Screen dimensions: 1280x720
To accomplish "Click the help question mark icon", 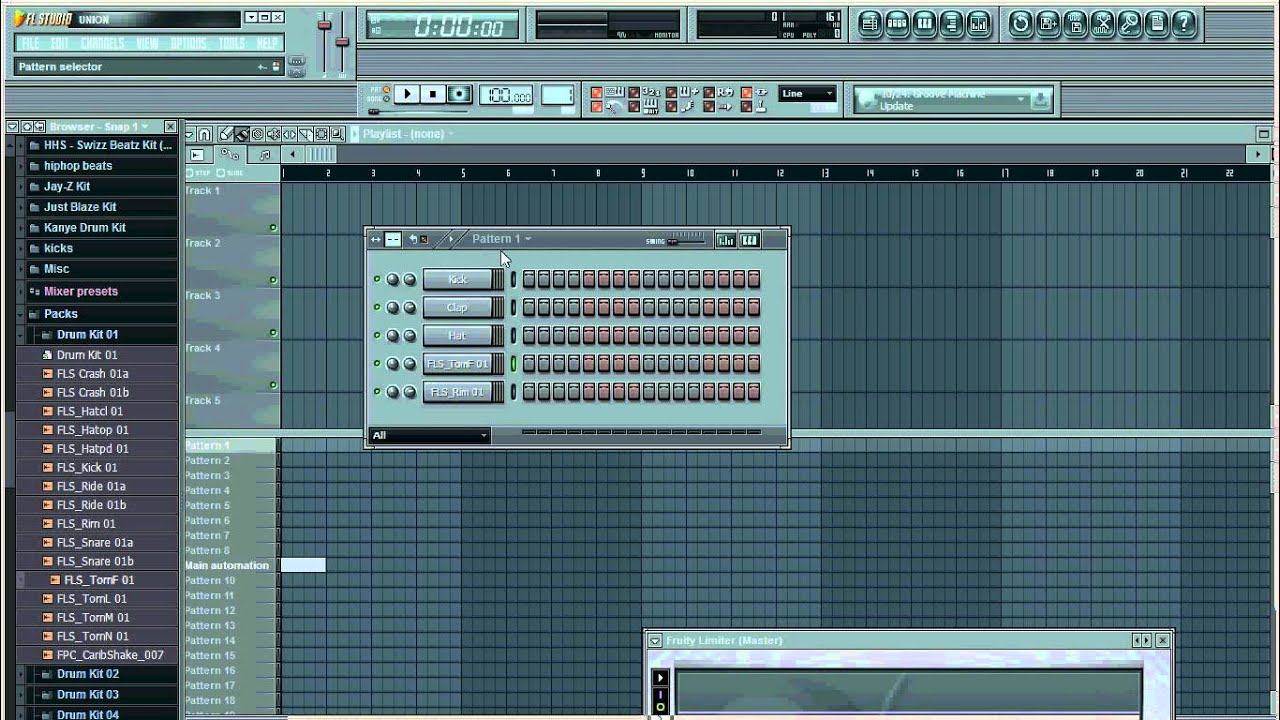I will click(1184, 24).
